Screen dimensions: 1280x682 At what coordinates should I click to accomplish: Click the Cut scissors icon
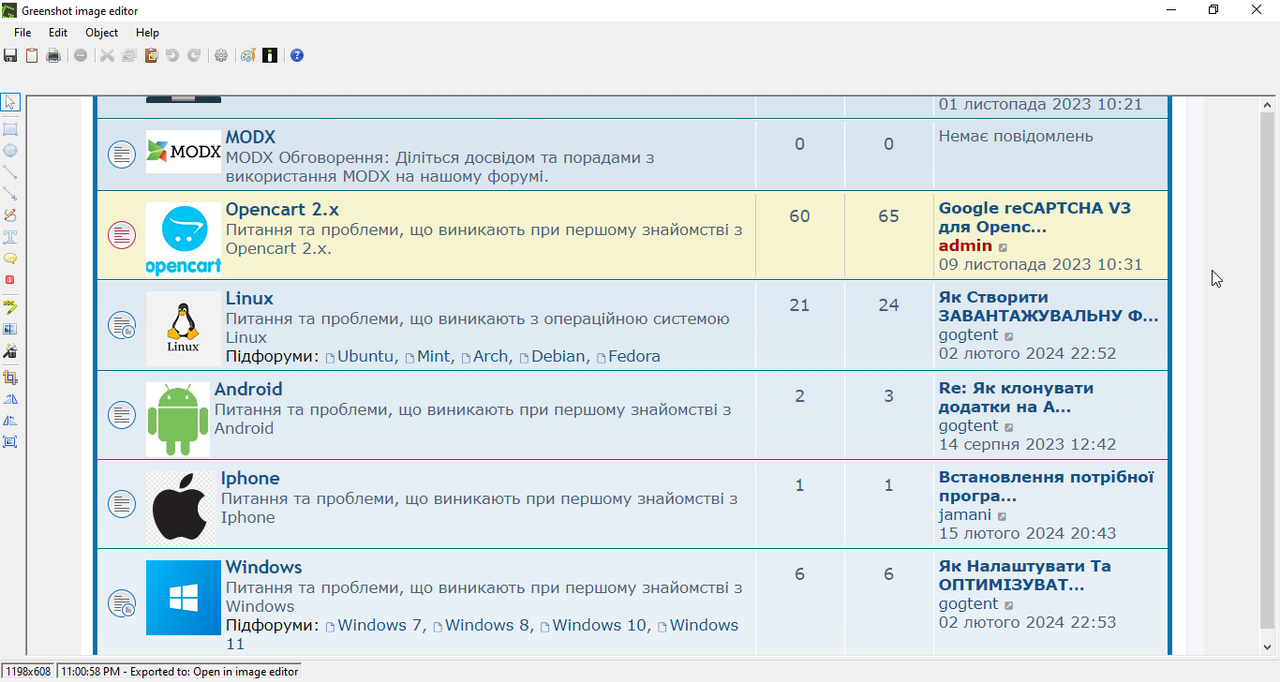tap(107, 56)
